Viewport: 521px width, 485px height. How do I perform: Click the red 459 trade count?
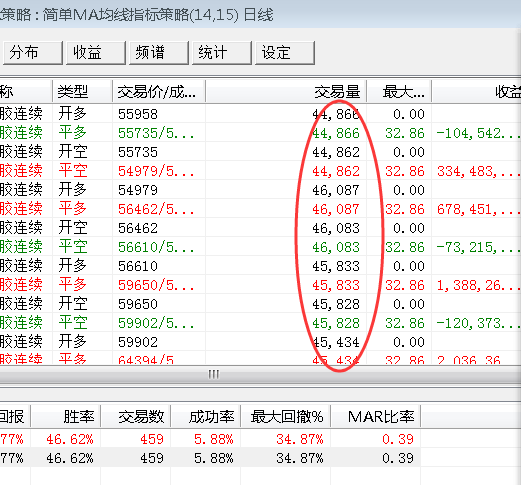[152, 439]
